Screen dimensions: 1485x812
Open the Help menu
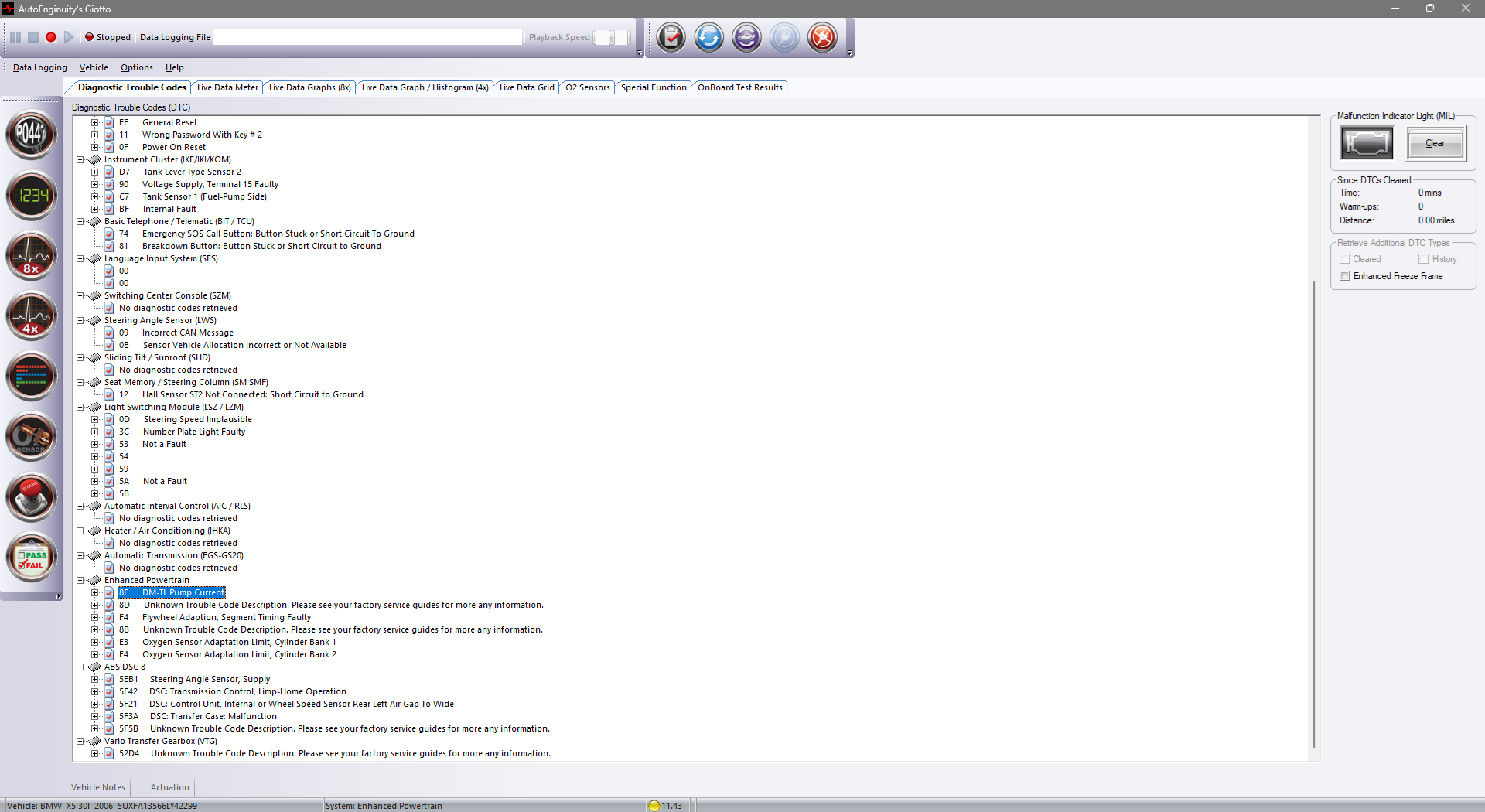click(175, 67)
